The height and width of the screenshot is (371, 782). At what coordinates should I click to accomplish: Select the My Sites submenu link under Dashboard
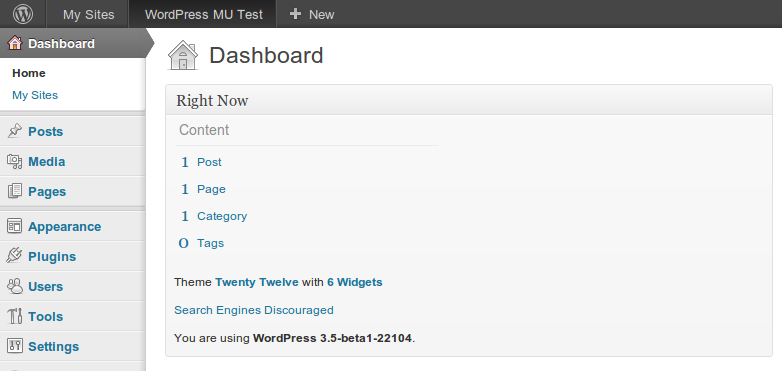click(35, 95)
